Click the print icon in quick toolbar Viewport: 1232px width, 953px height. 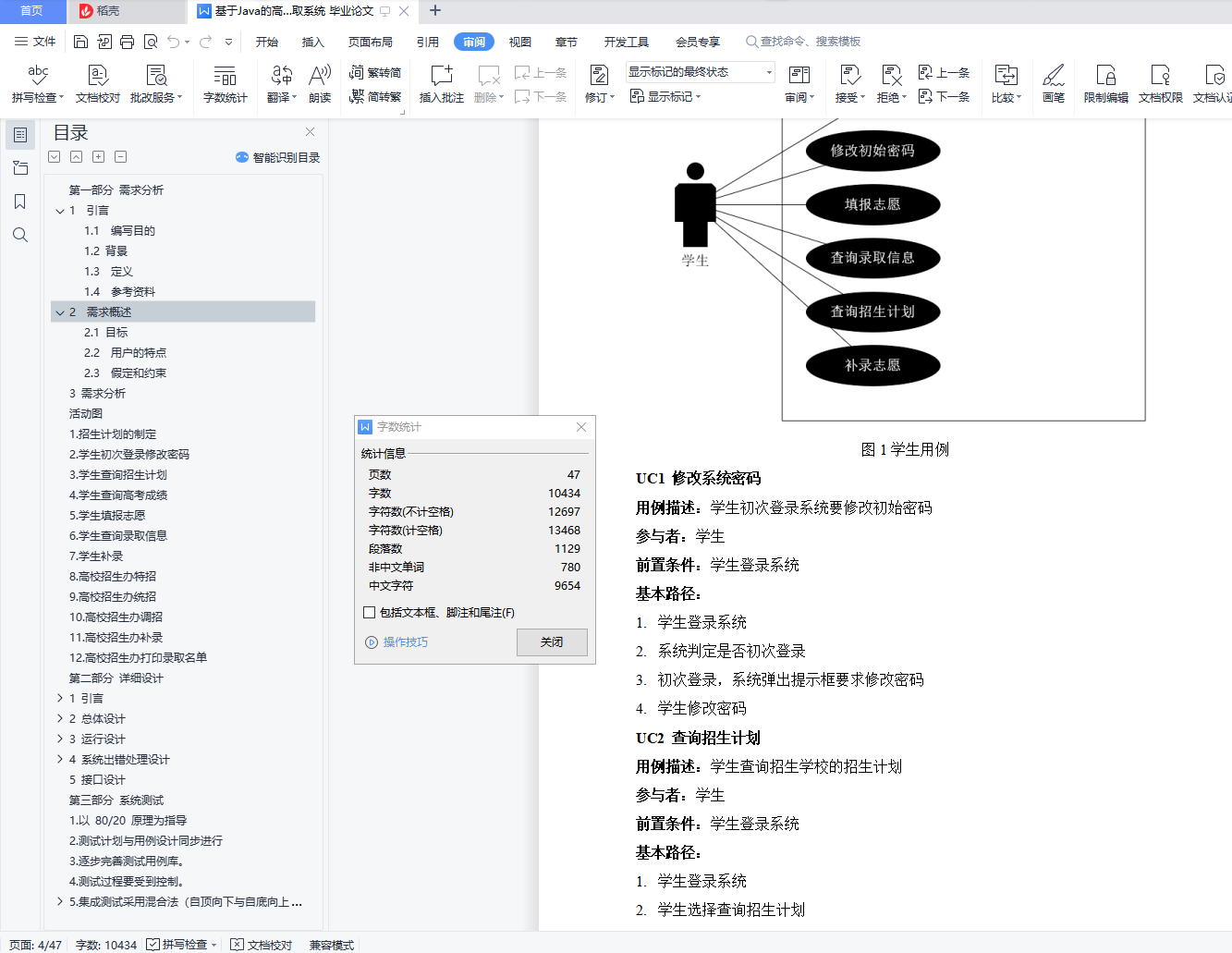(x=128, y=42)
